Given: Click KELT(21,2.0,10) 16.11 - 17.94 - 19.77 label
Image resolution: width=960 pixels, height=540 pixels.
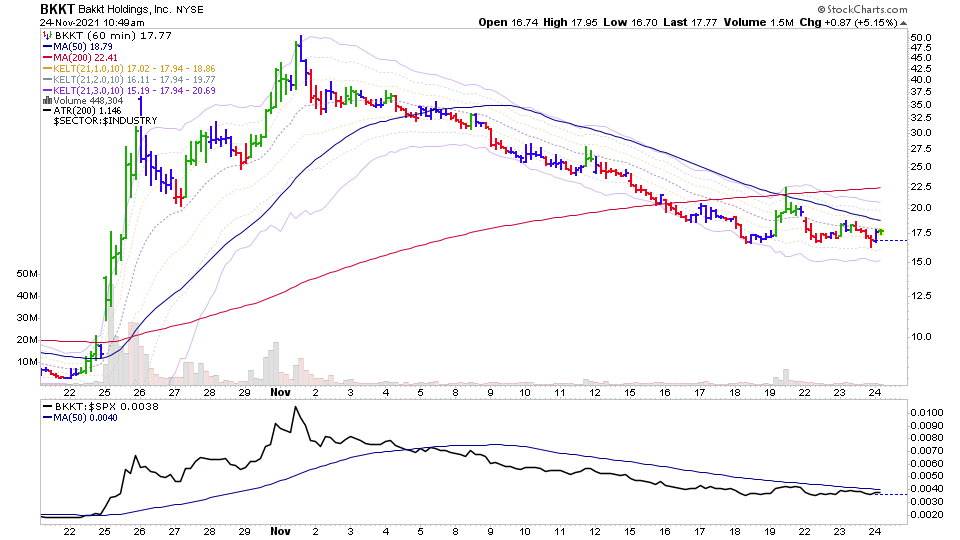Looking at the screenshot, I should click(x=134, y=80).
